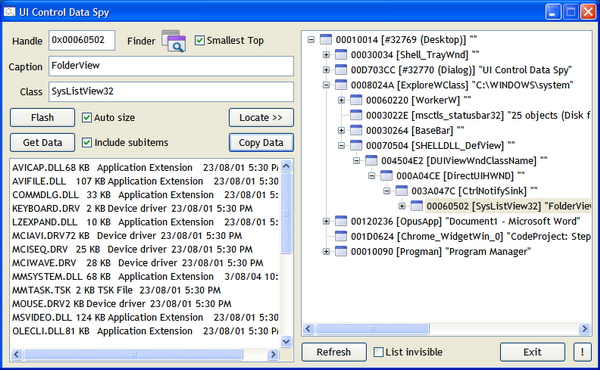Image resolution: width=600 pixels, height=370 pixels.
Task: Expand the 00030034 Shell_TrayWnd node
Action: [x=326, y=55]
